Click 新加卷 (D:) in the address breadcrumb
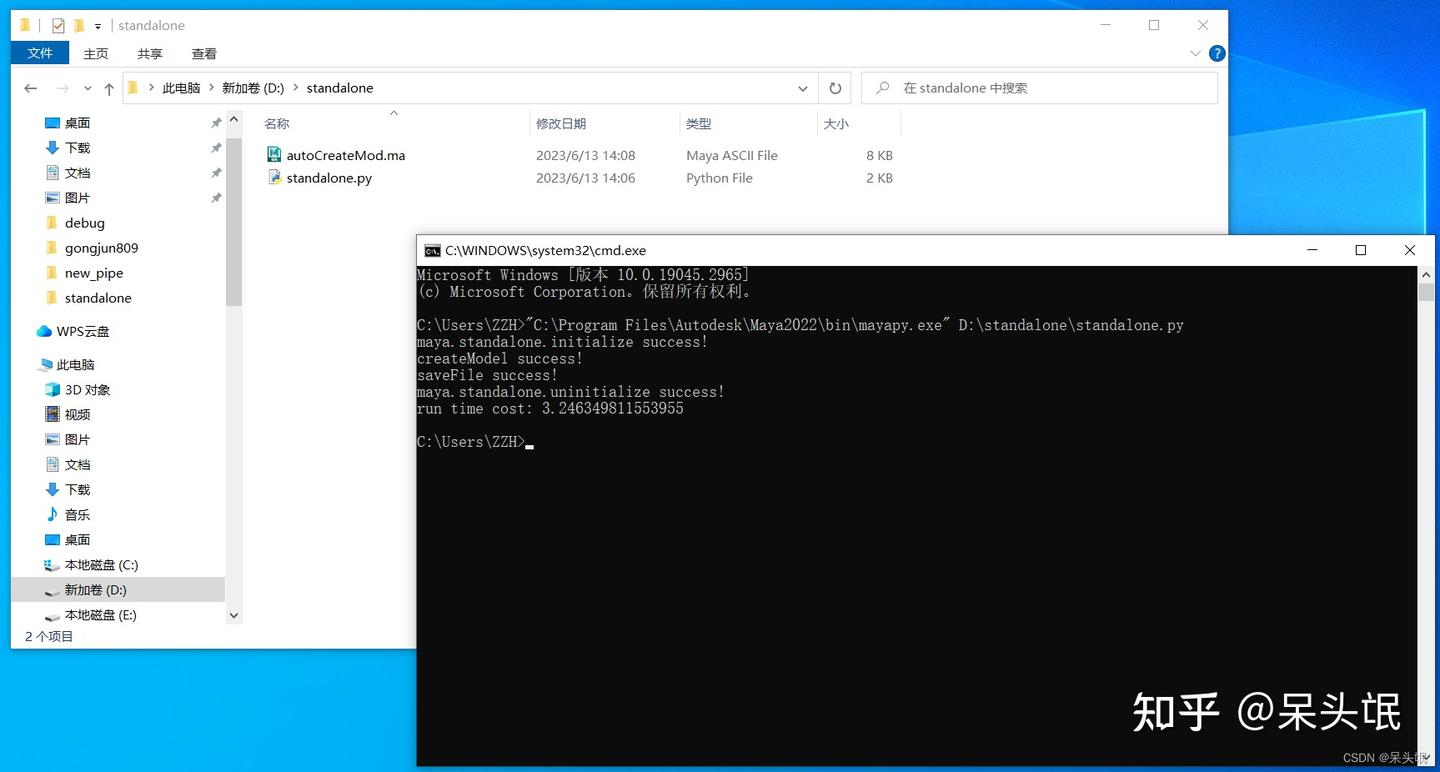 (253, 88)
